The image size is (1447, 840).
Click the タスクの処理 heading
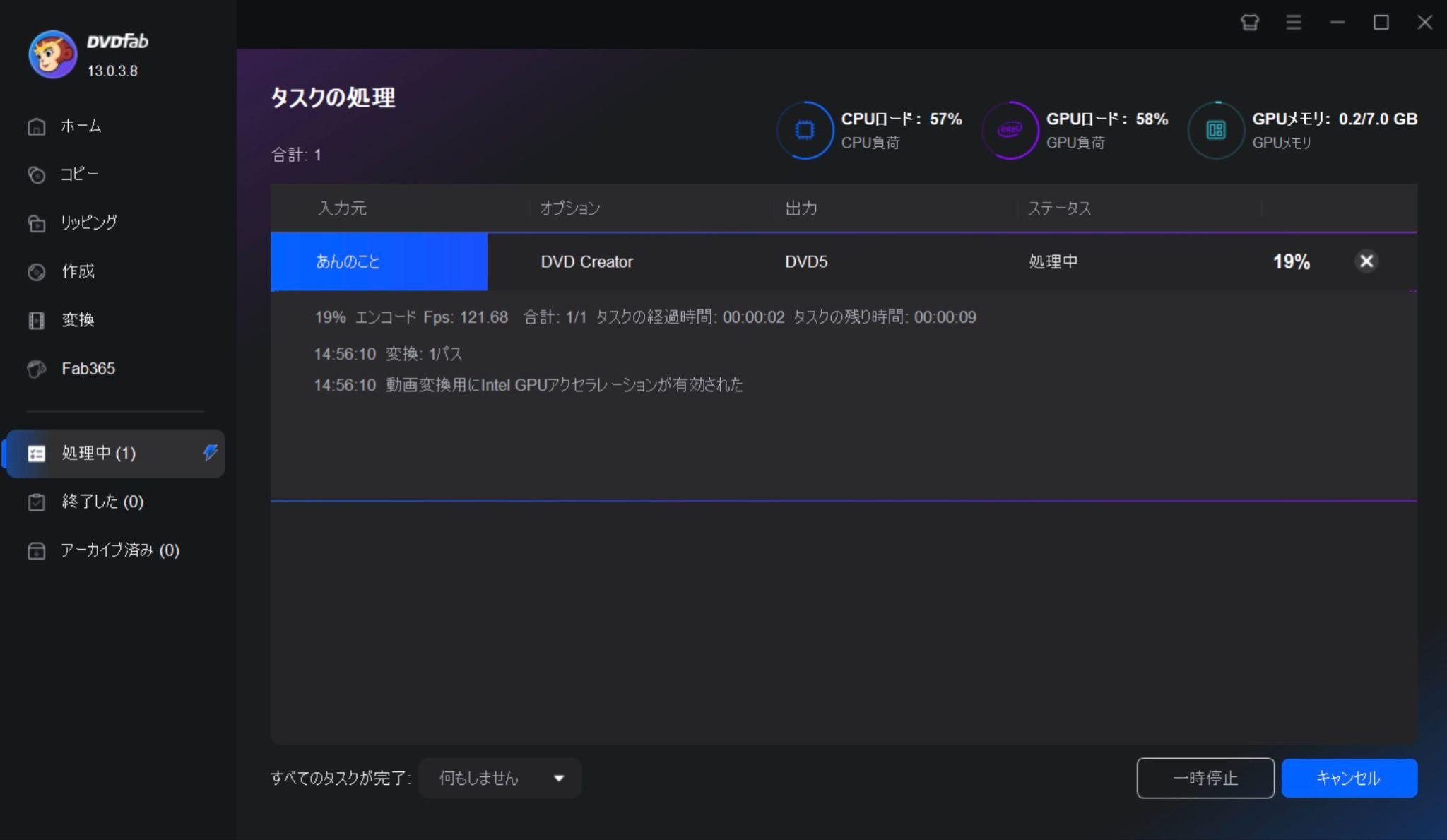pyautogui.click(x=333, y=97)
